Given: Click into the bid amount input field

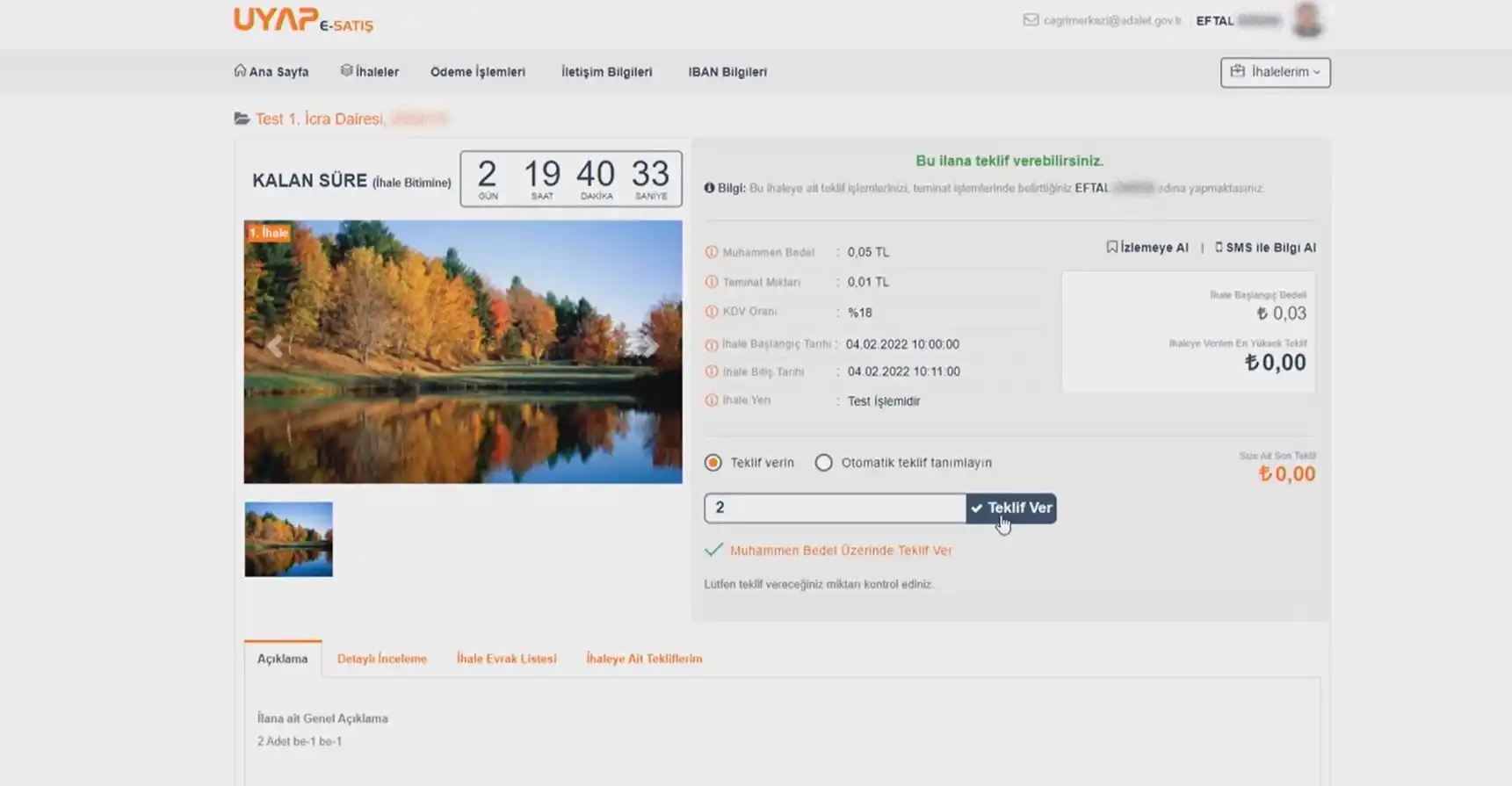Looking at the screenshot, I should pos(835,508).
